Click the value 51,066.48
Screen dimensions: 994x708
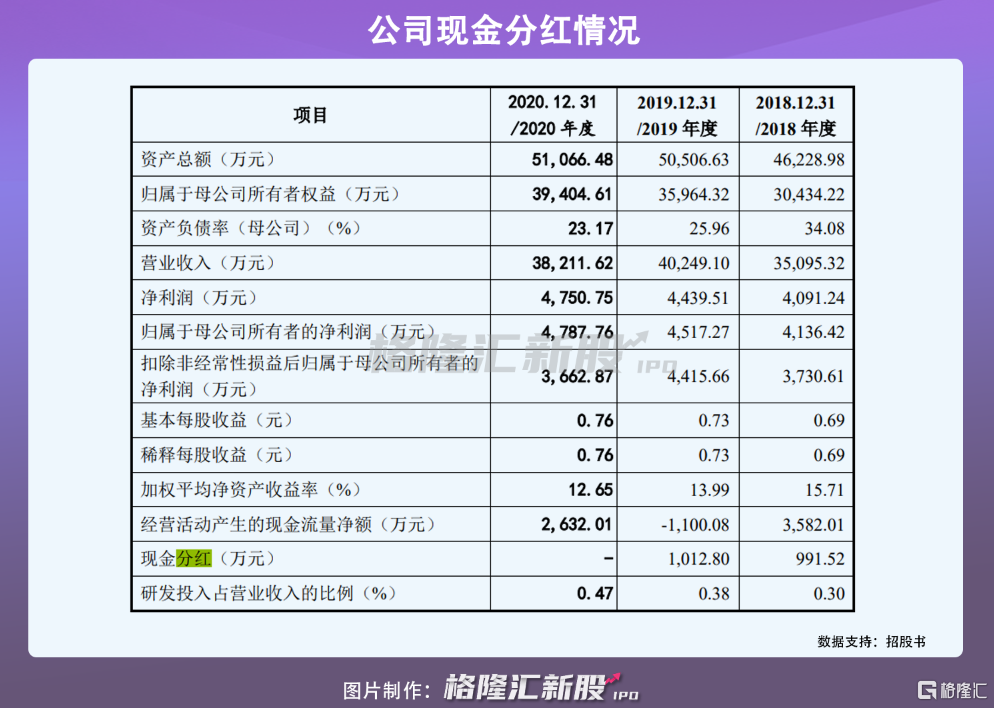pyautogui.click(x=572, y=159)
